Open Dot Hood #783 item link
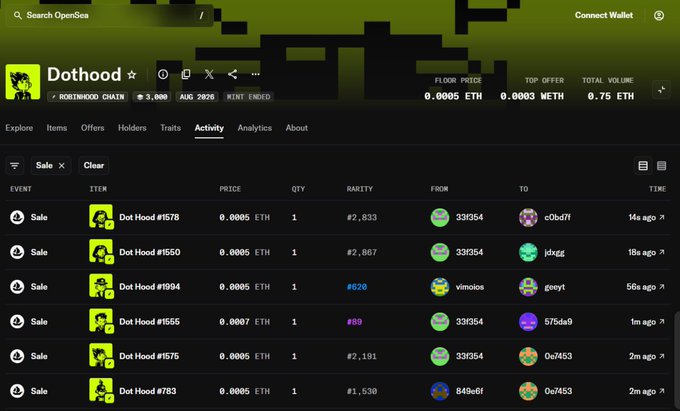 tap(148, 391)
